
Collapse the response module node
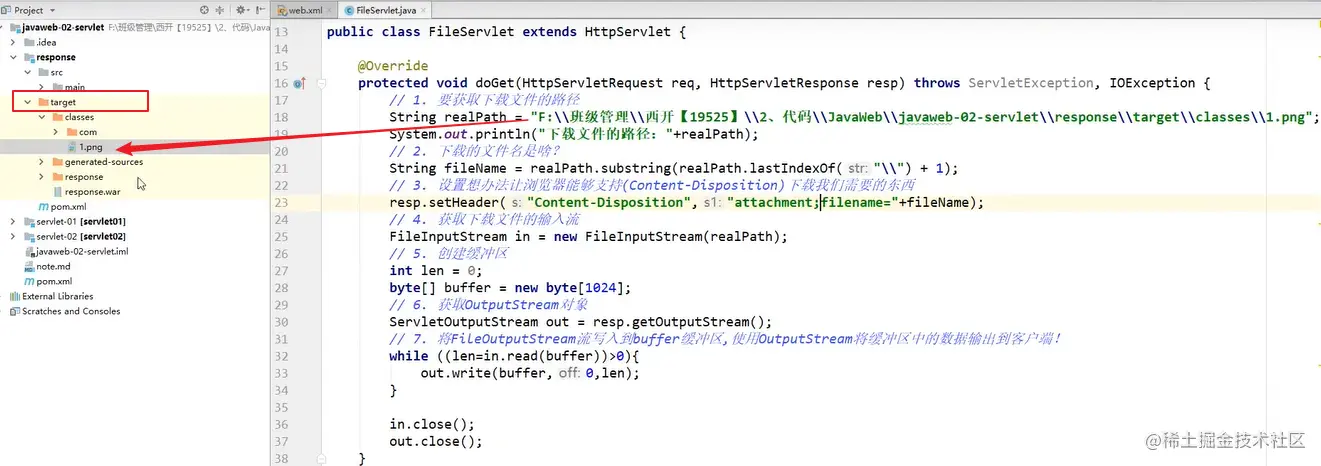14,57
